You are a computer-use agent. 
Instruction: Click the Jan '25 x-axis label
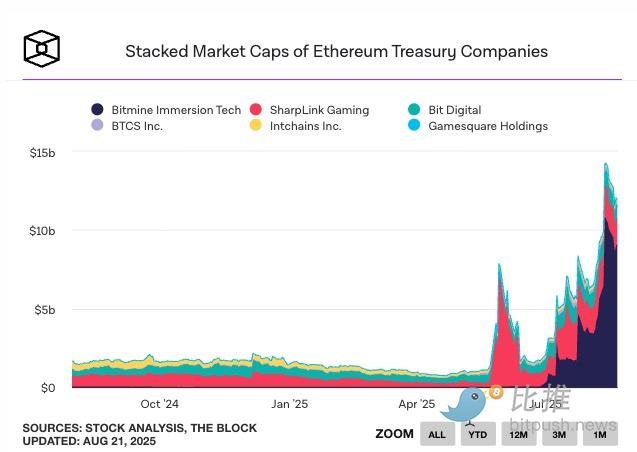[x=289, y=404]
